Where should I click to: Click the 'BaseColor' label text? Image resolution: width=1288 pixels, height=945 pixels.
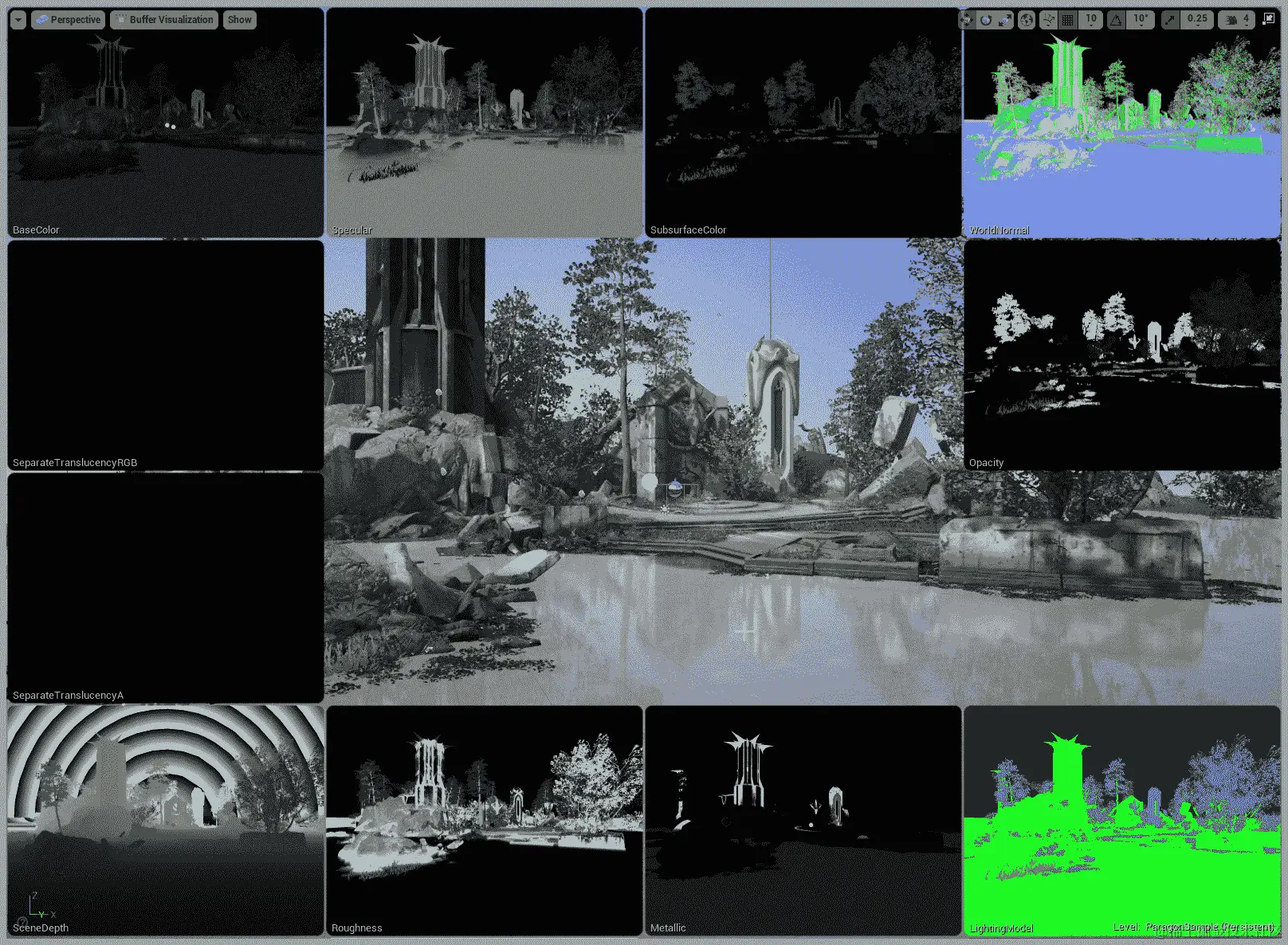(36, 229)
